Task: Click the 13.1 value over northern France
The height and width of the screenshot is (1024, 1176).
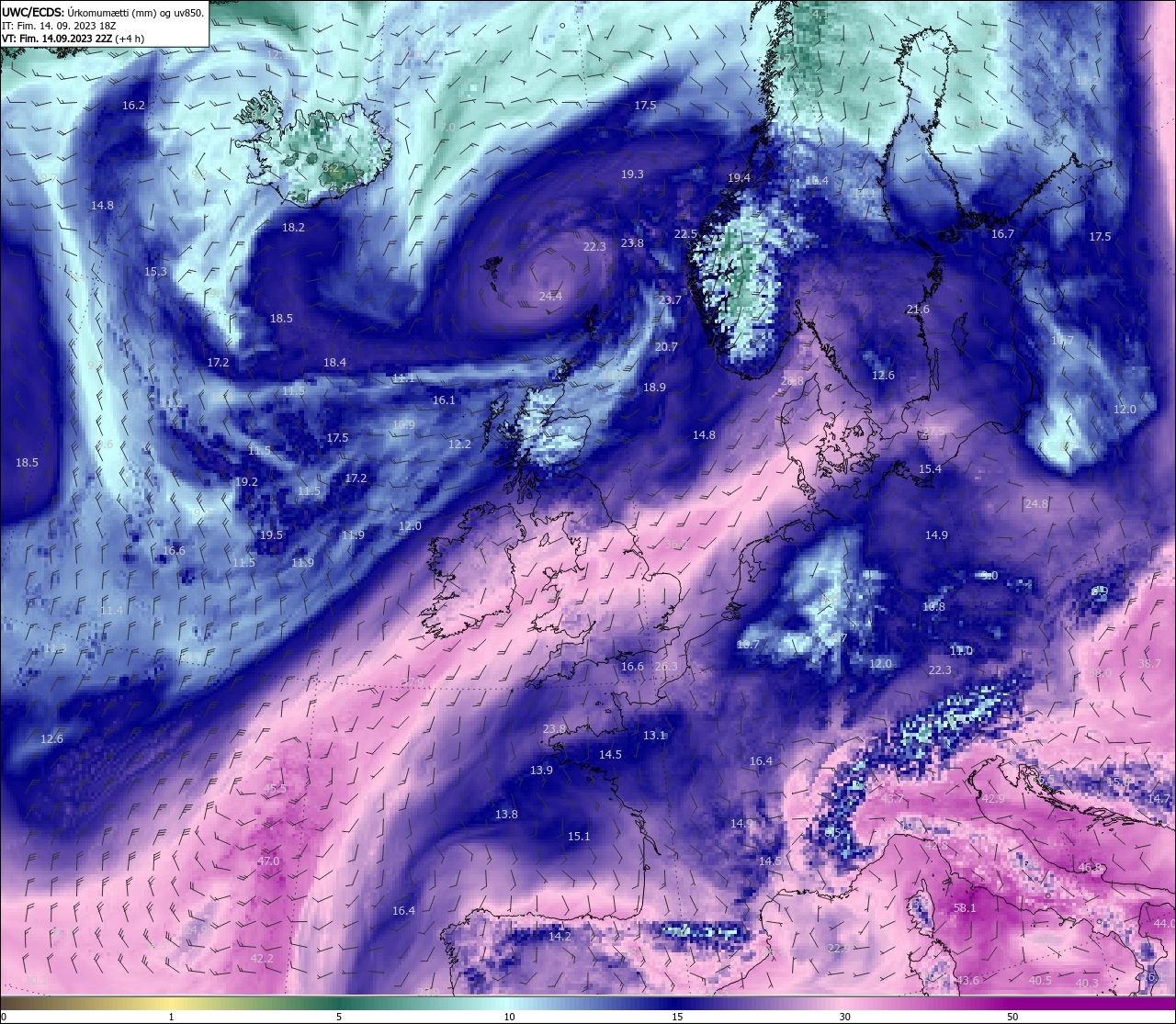Action: point(654,736)
